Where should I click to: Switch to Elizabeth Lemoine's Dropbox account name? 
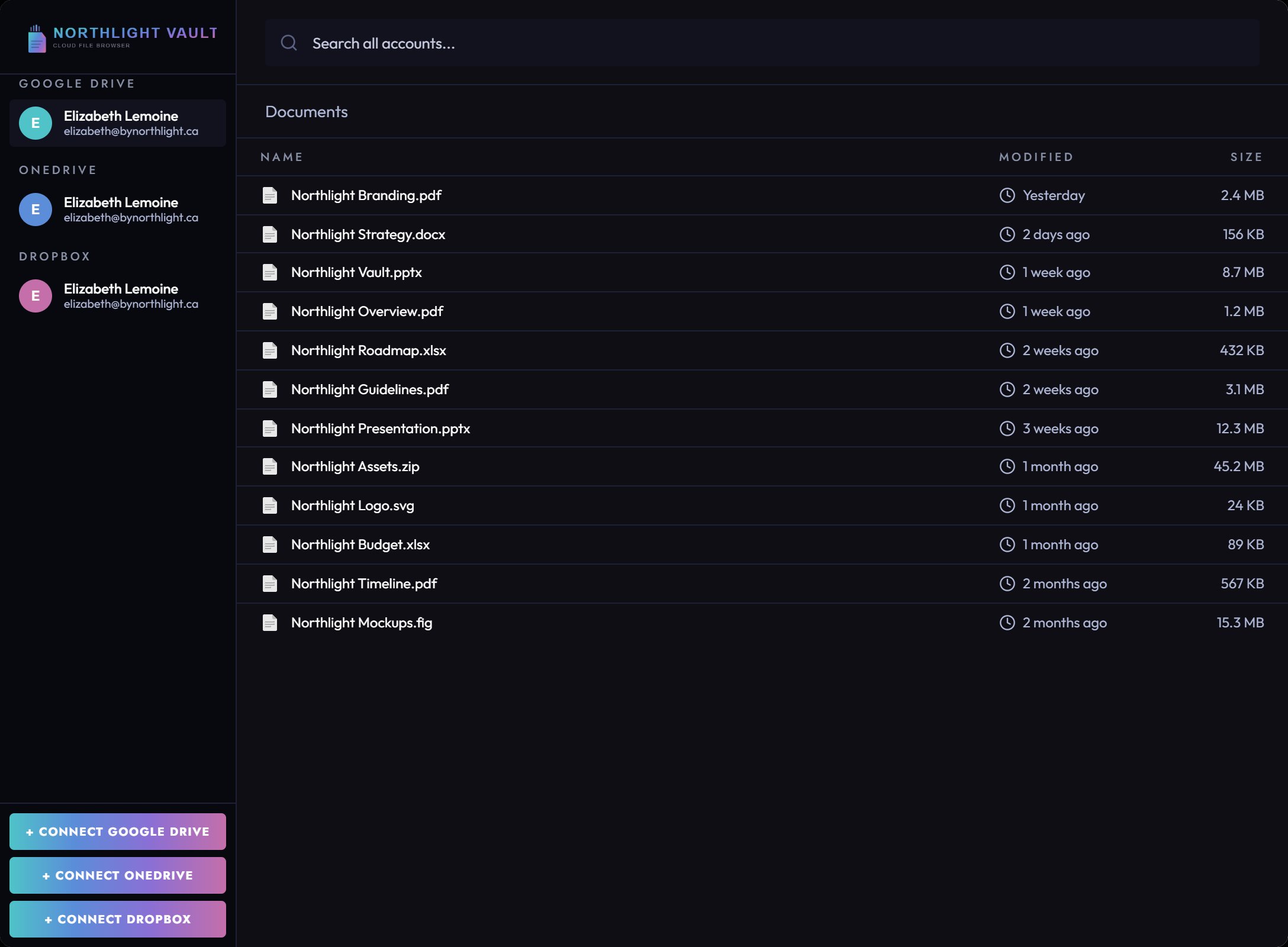(x=121, y=289)
